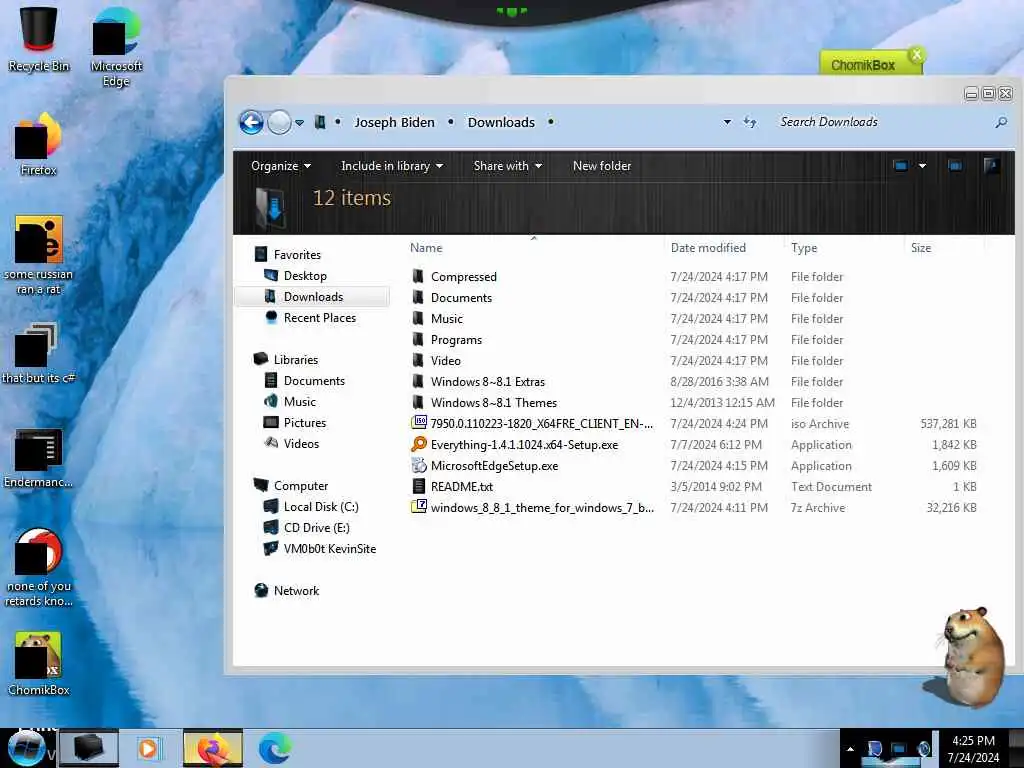Screen dimensions: 1024x768
Task: Open the address bar history dropdown
Action: pos(727,122)
